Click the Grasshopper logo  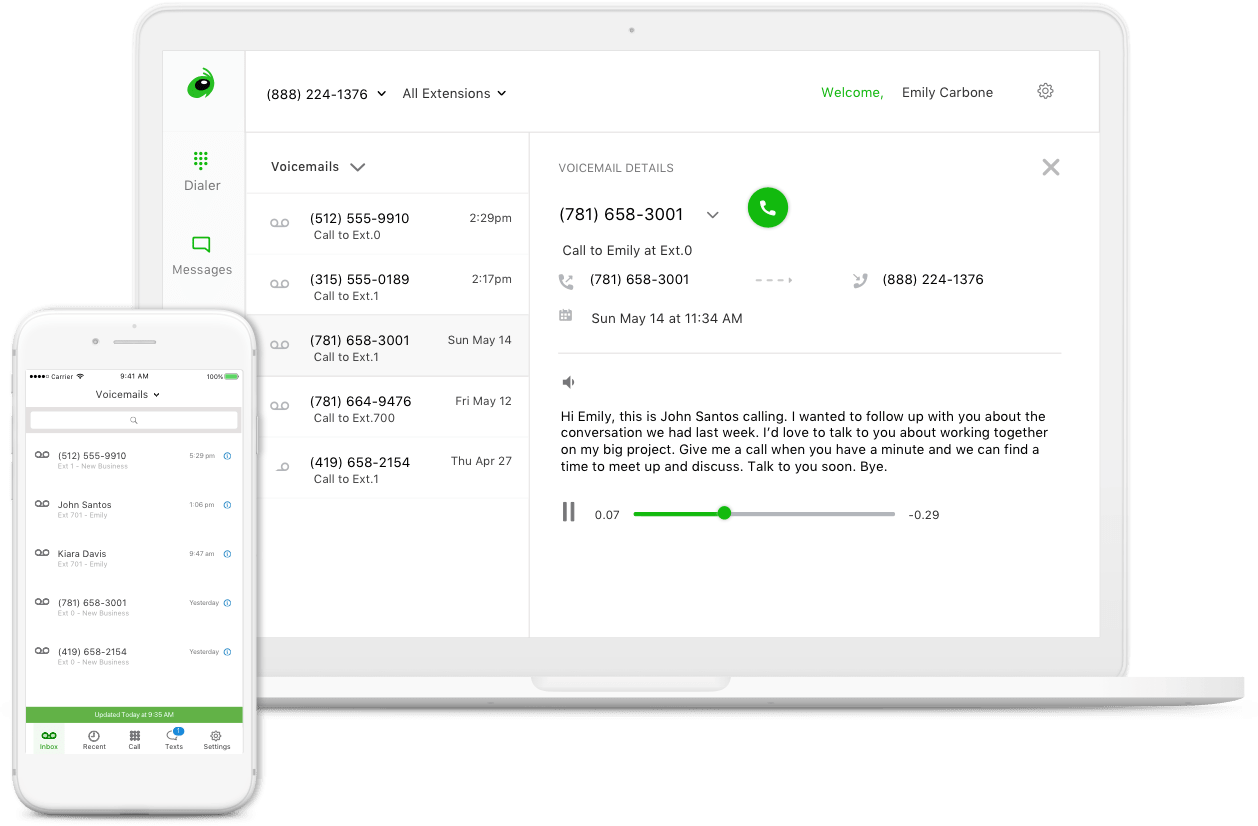tap(201, 85)
